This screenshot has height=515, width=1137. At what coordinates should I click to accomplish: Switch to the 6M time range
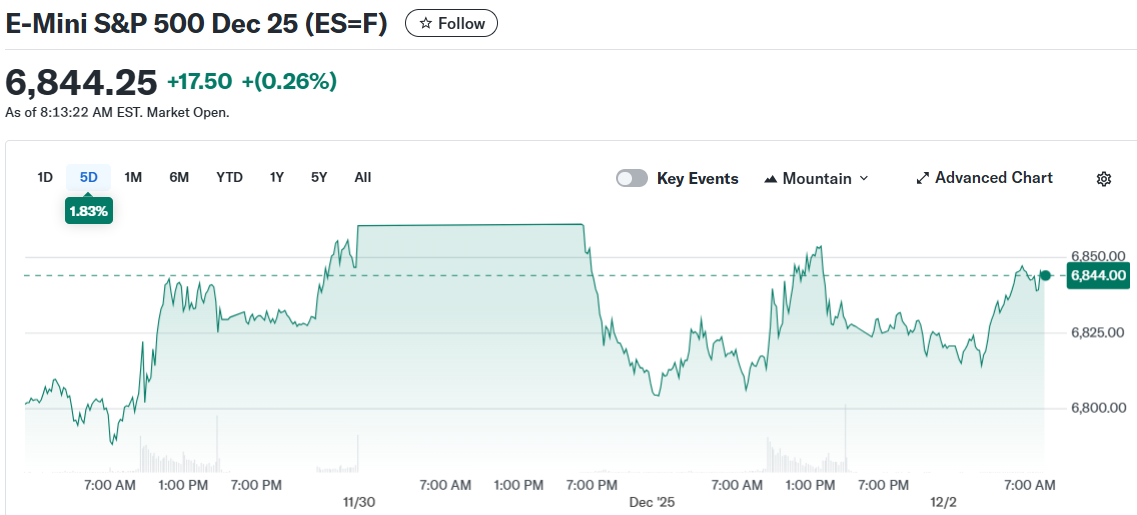[179, 177]
